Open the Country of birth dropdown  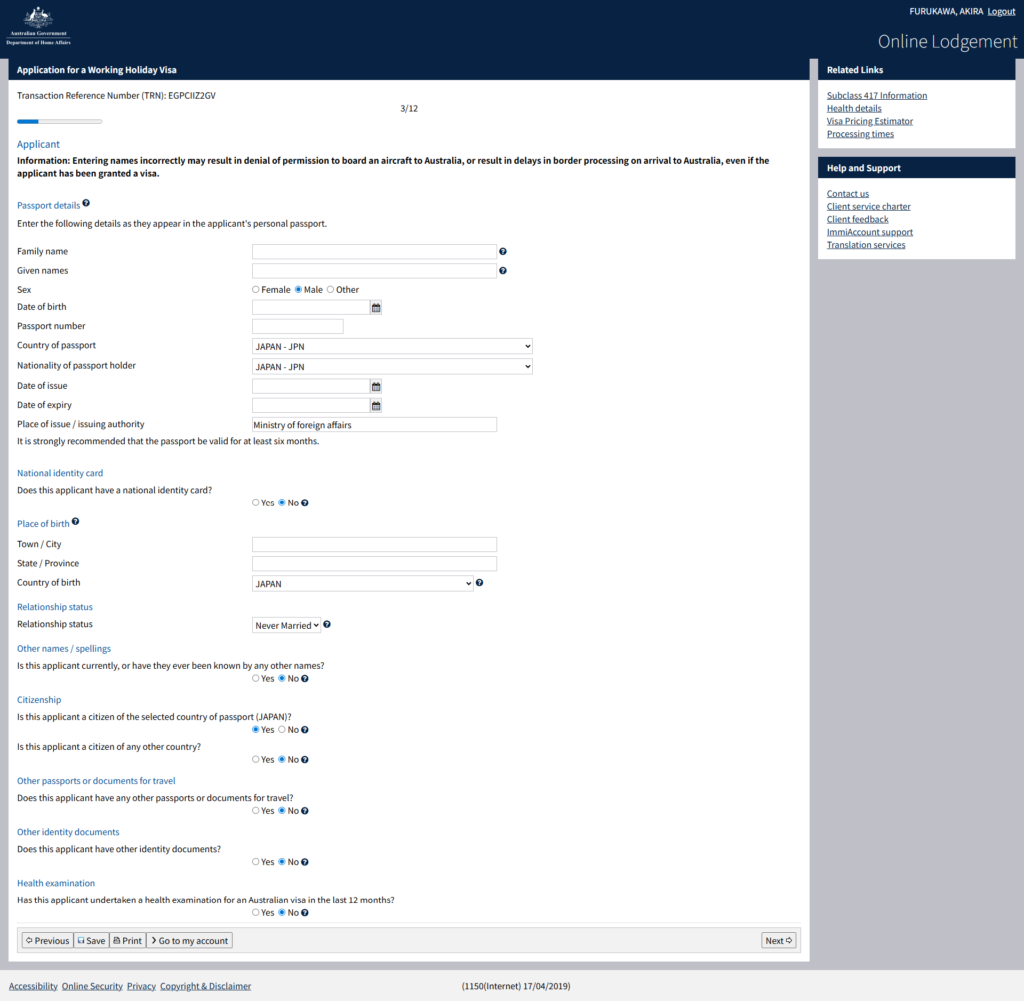point(362,583)
